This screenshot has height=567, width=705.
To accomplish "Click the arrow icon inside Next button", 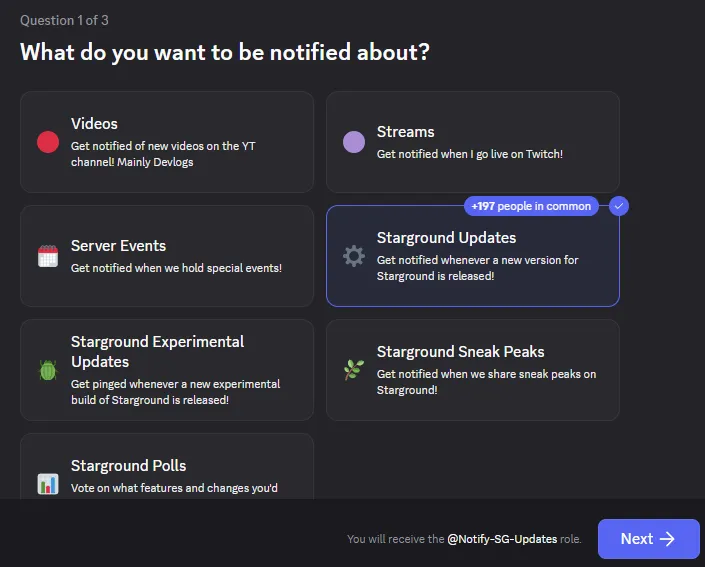I will pos(667,539).
